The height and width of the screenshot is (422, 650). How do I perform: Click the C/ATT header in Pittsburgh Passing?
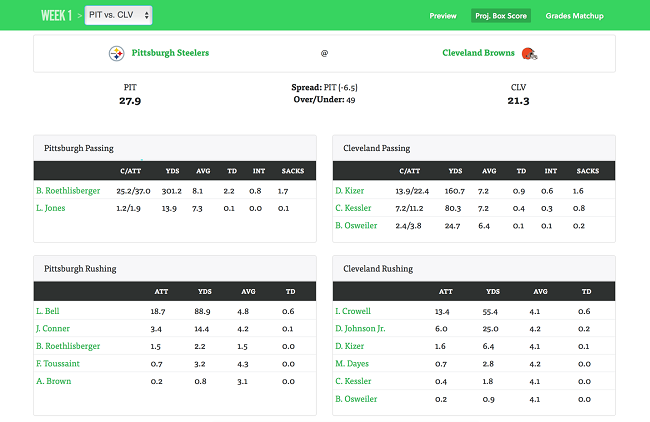click(x=131, y=171)
